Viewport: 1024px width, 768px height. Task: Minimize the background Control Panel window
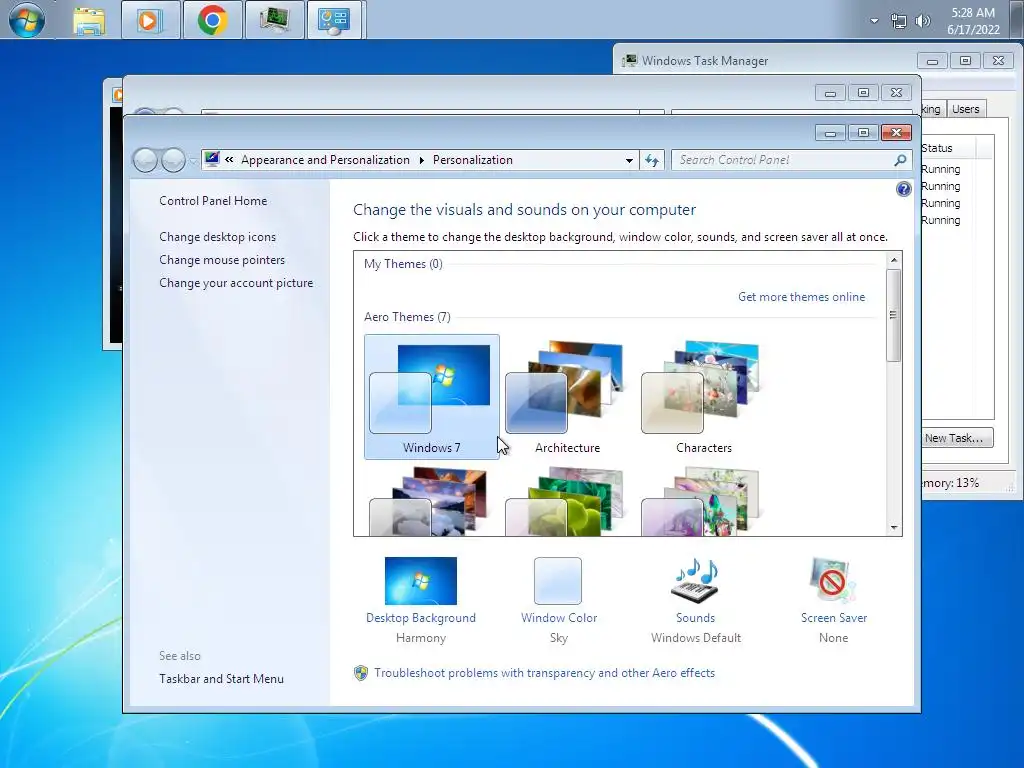pos(831,93)
